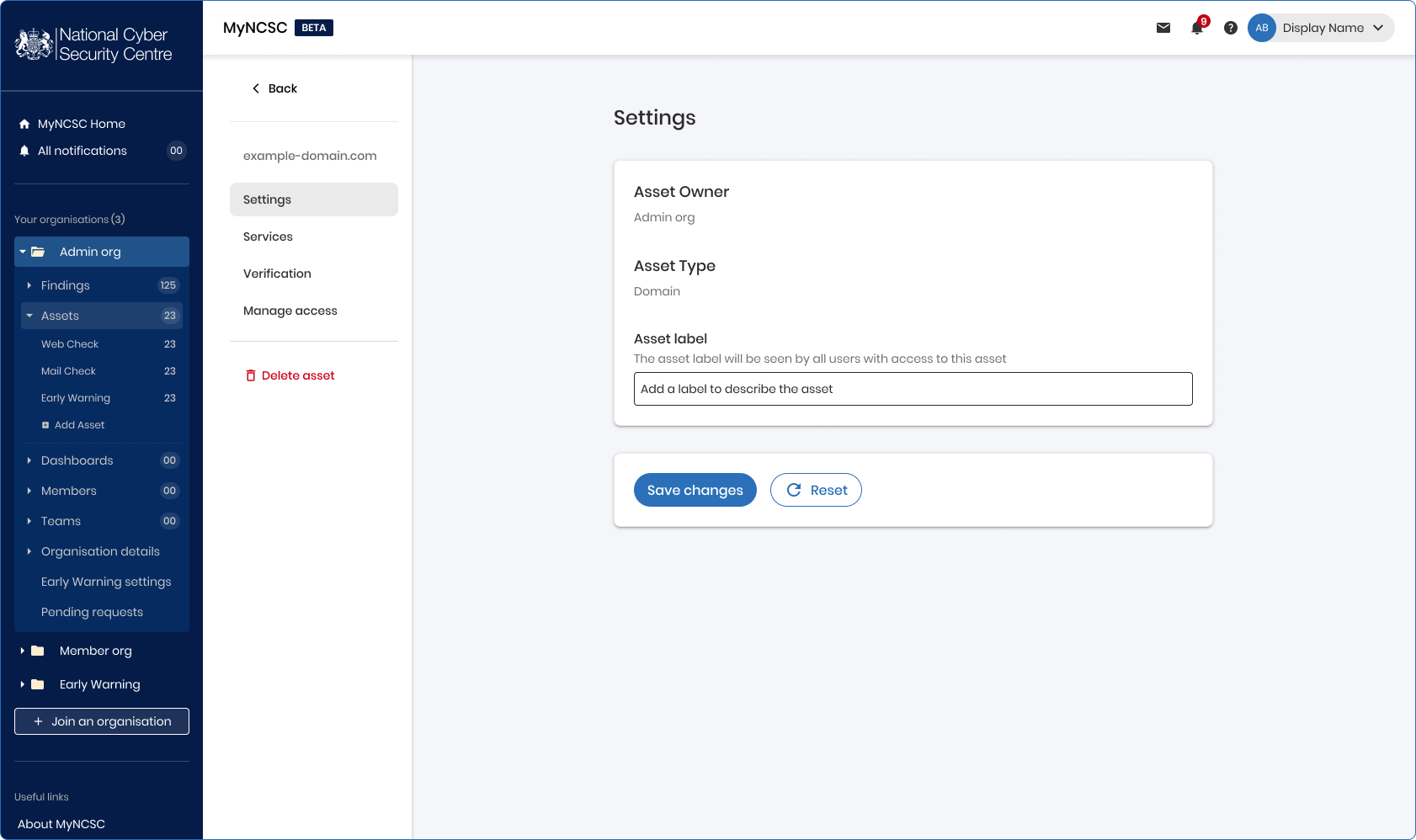Viewport: 1416px width, 840px height.
Task: Open the Display Name dropdown chevron
Action: [1378, 28]
